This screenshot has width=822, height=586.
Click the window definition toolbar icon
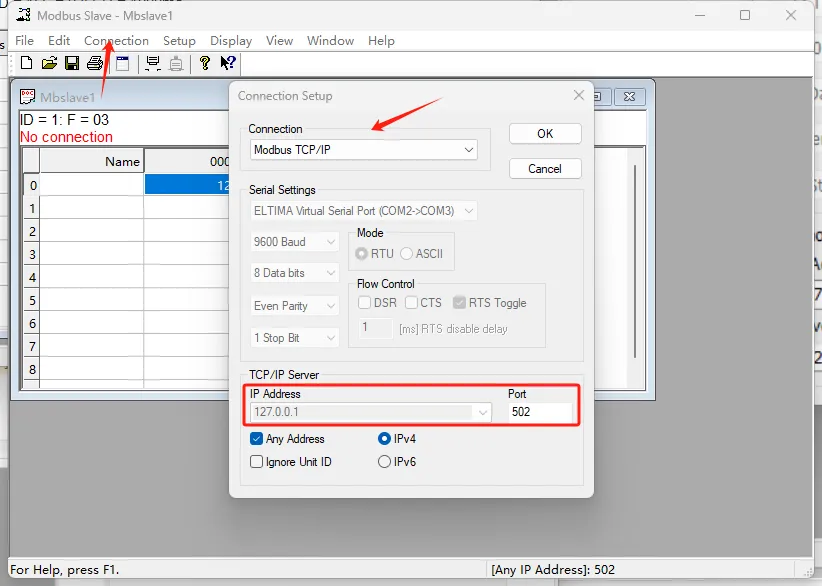(123, 63)
